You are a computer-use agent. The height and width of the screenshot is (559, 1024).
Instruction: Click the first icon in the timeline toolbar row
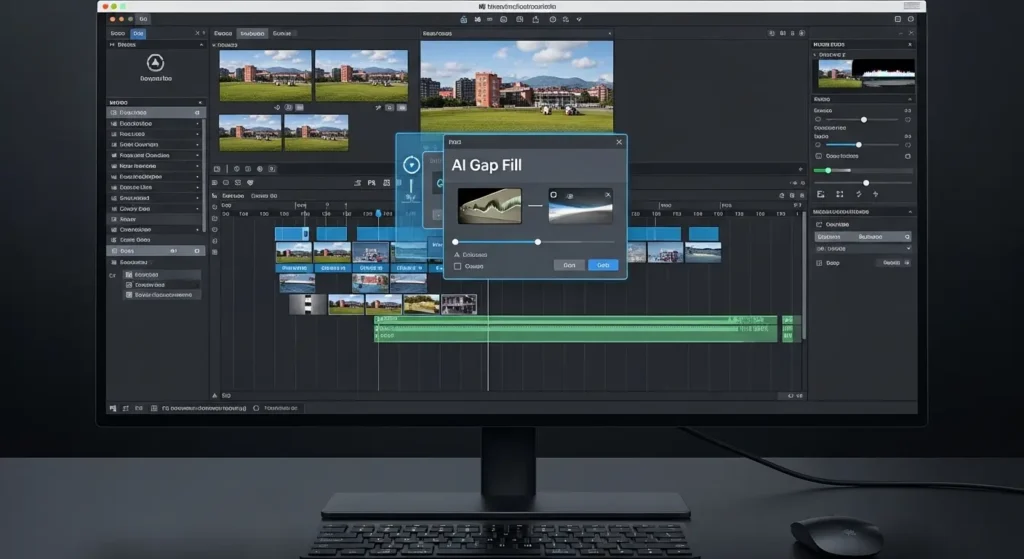(216, 183)
